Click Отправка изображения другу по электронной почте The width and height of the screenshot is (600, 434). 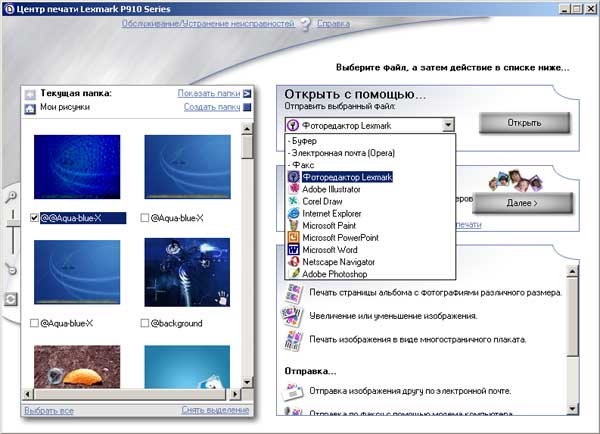point(410,391)
